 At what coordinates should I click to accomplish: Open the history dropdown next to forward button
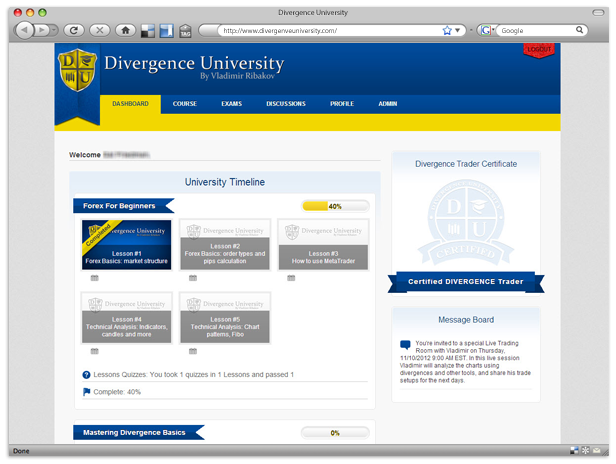(53, 30)
